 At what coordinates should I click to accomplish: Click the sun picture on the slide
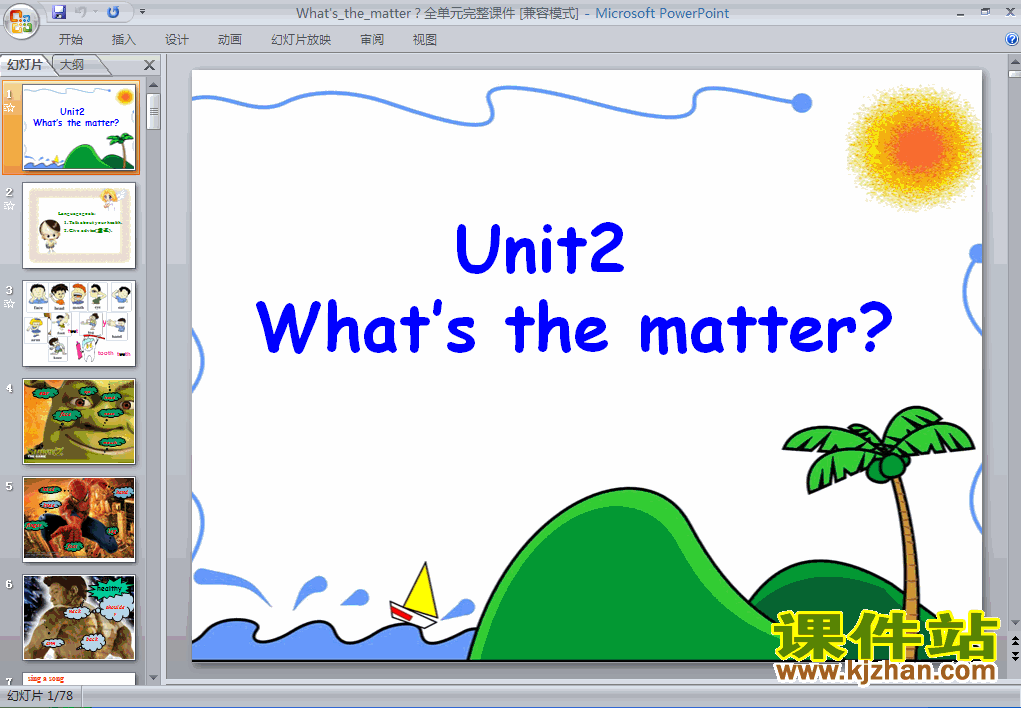(914, 148)
